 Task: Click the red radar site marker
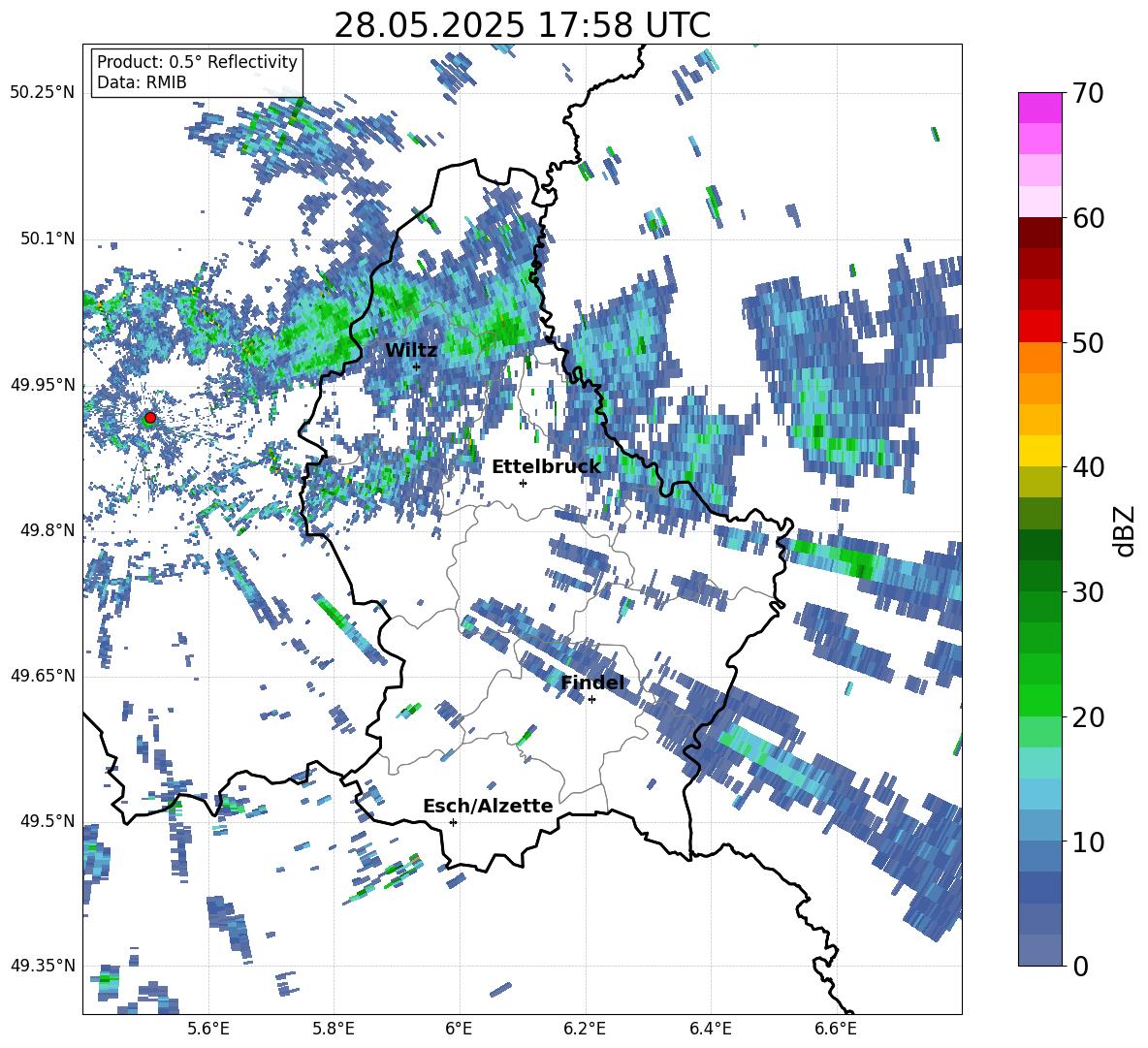point(150,418)
